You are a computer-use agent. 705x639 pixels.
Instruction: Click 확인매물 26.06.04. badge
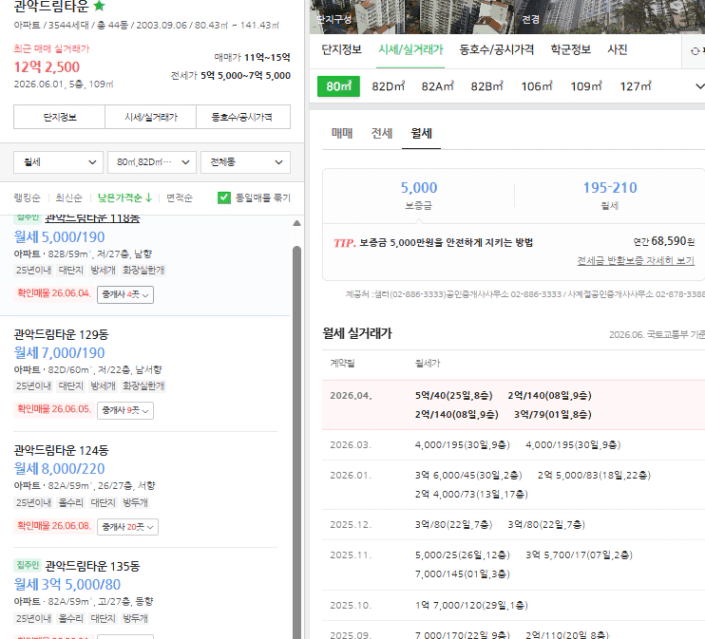coord(54,293)
